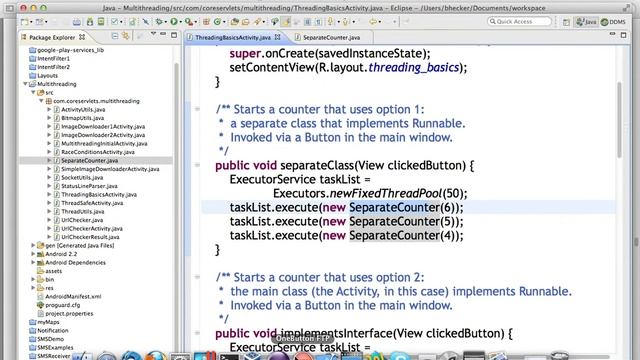Maximize the editor area
This screenshot has width=640, height=360.
[x=623, y=36]
